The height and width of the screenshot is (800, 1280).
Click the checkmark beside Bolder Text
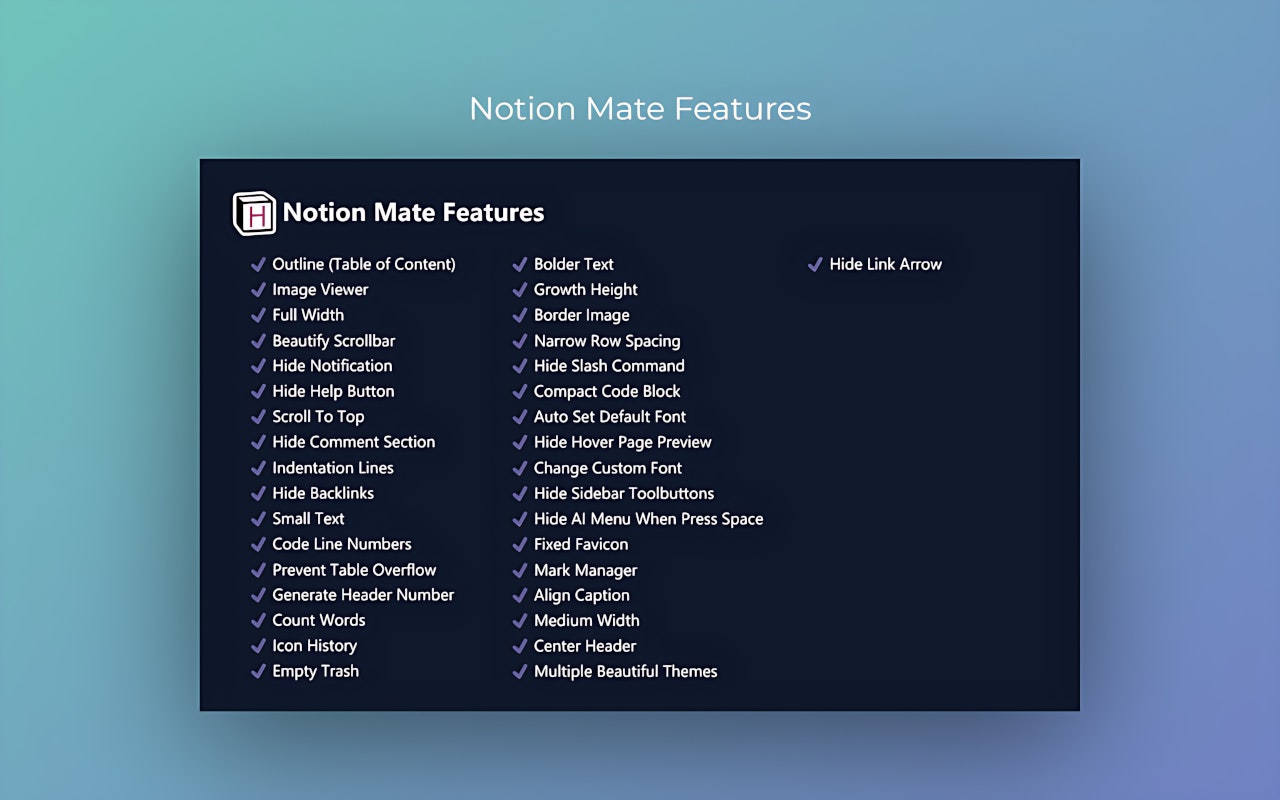[520, 264]
